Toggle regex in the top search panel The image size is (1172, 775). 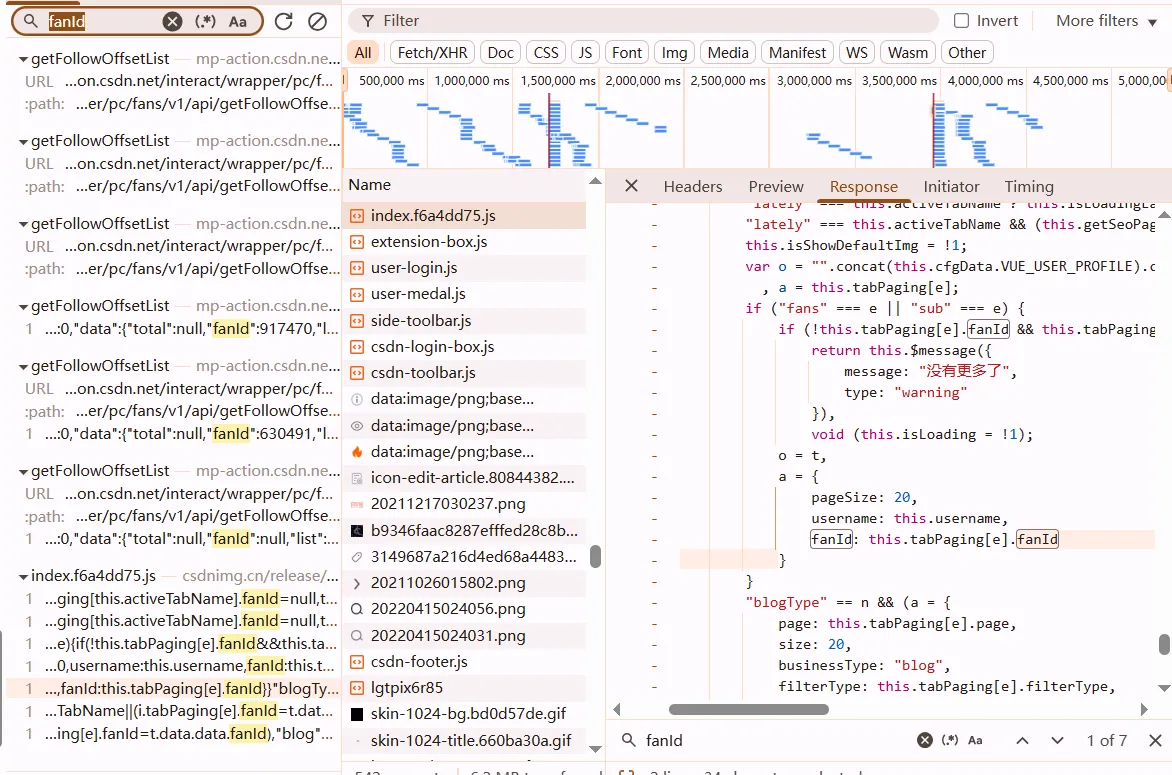tap(205, 21)
